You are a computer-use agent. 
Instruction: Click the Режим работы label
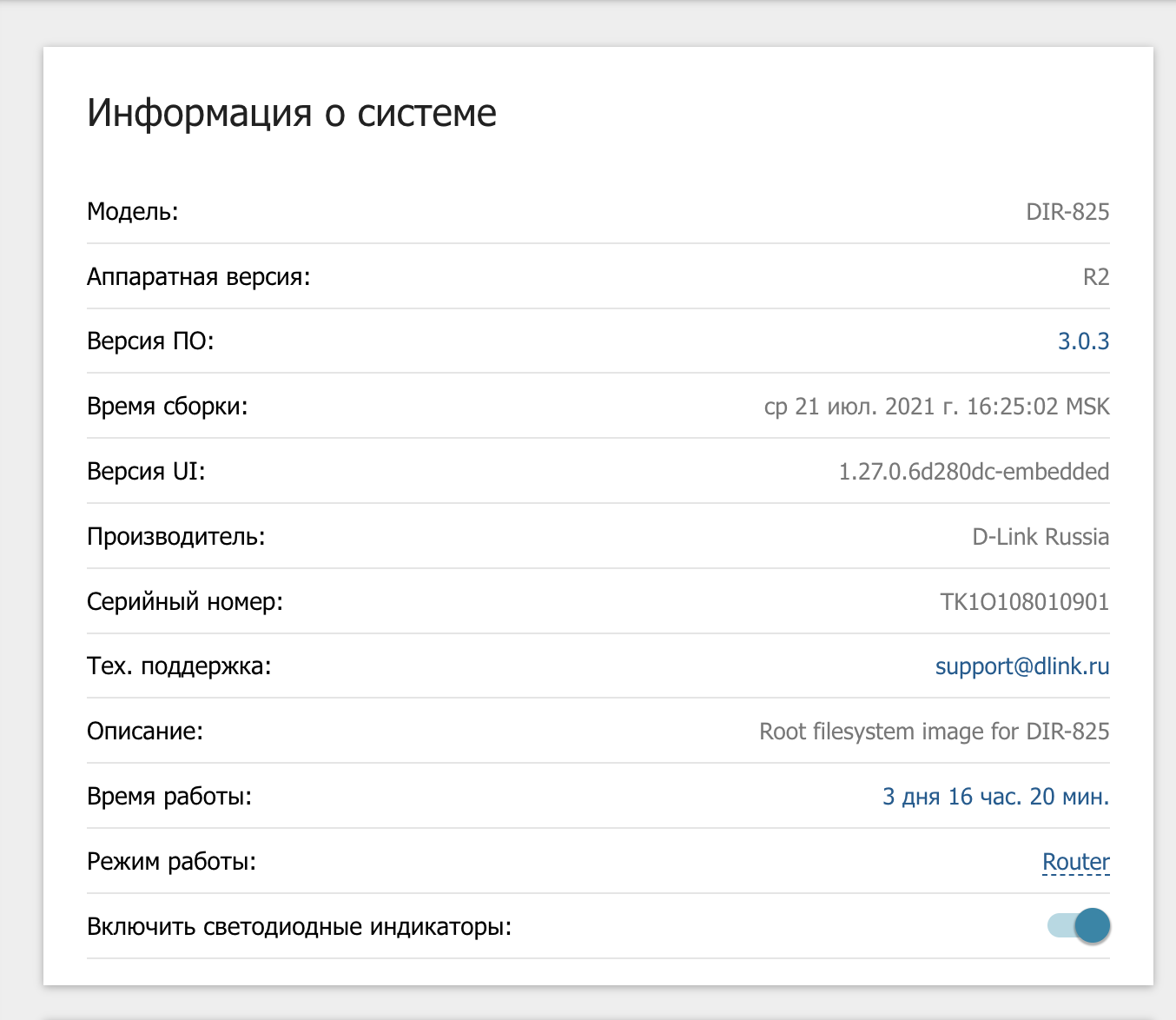pos(171,862)
